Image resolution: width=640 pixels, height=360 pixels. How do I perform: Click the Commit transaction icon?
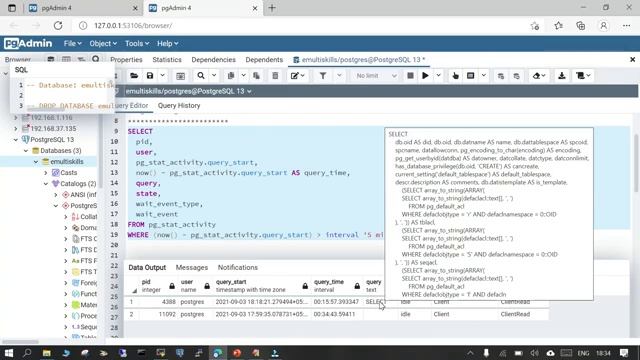(501, 76)
